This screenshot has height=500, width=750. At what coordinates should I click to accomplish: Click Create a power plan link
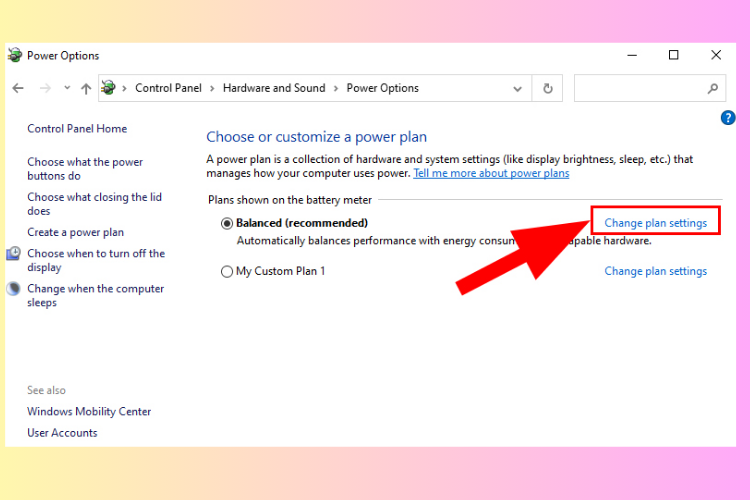click(76, 232)
